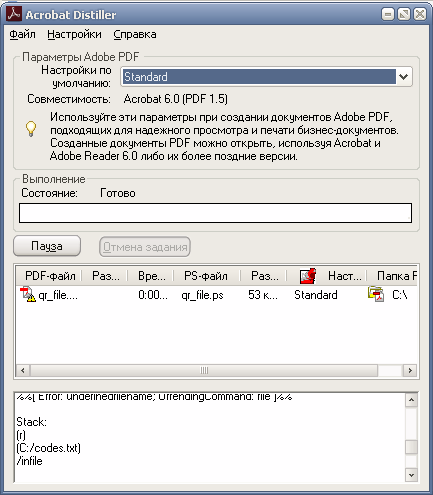Open the Настройки menu
The width and height of the screenshot is (433, 495).
pyautogui.click(x=74, y=34)
